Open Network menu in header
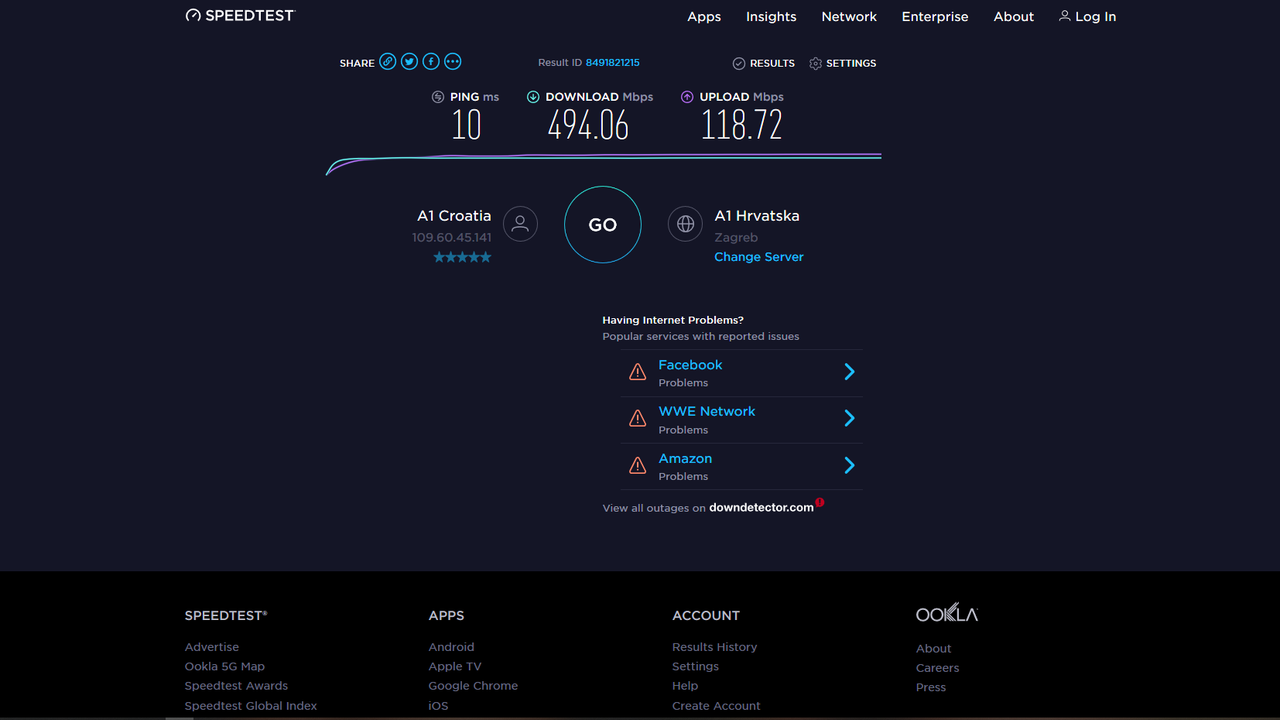Screen dimensions: 1280x720 [x=849, y=17]
